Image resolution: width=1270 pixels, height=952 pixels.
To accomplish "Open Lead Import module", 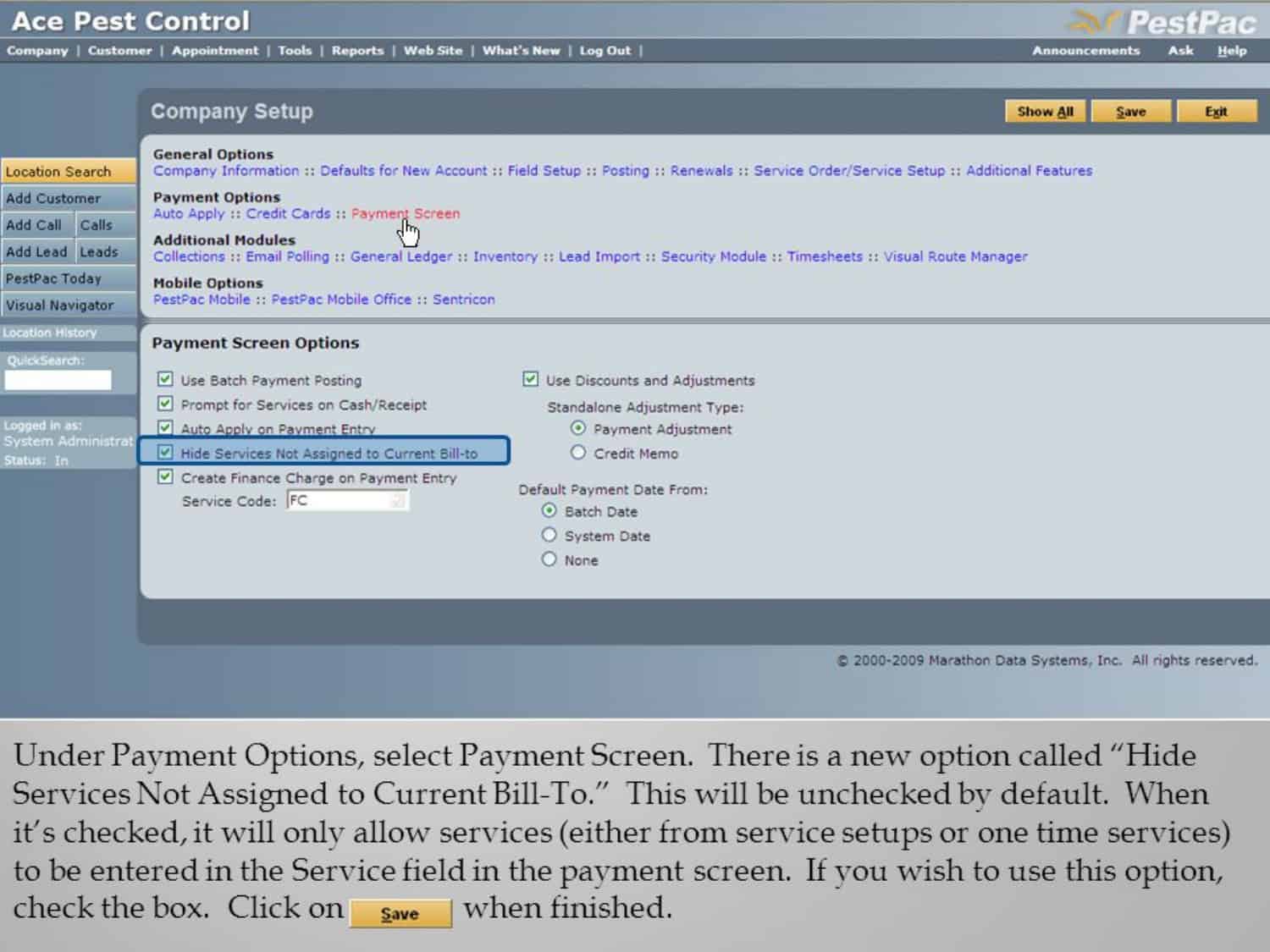I will point(599,256).
